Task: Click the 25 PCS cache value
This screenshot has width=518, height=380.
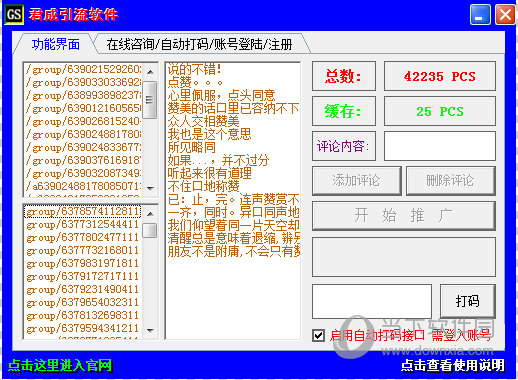Action: [x=440, y=111]
